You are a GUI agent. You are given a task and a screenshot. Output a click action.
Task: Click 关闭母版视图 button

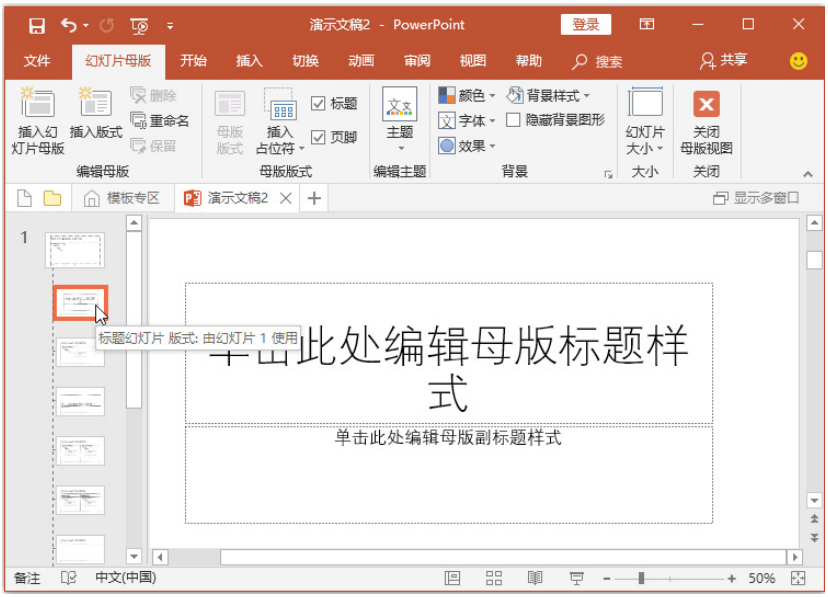tap(706, 122)
